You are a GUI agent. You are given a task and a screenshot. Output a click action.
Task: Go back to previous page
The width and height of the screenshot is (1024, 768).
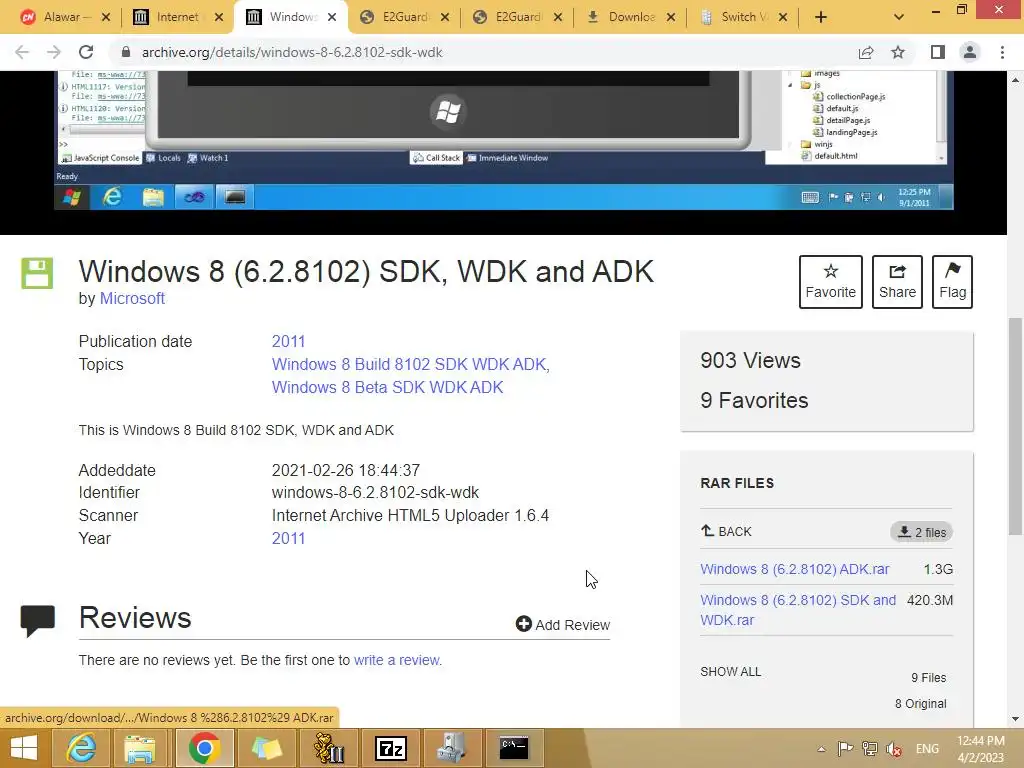pos(22,52)
